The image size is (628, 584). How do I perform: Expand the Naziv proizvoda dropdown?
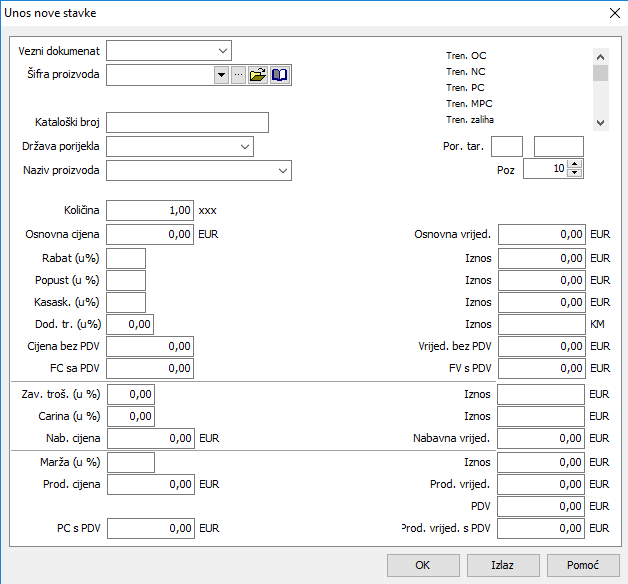coord(283,171)
